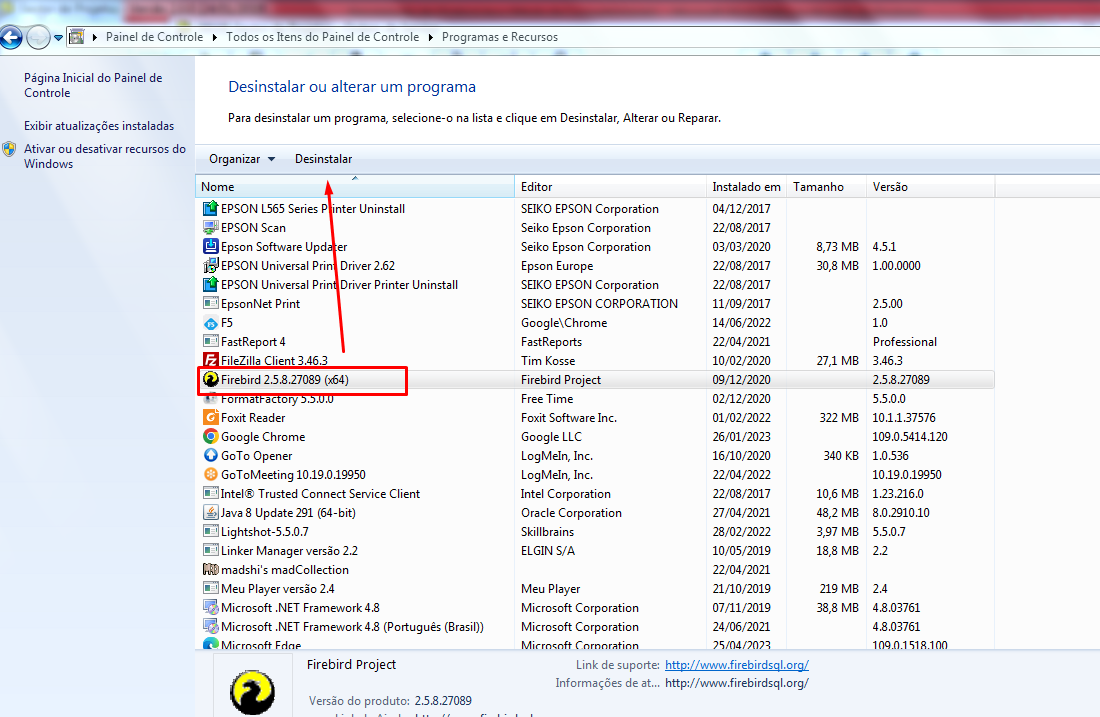Sort by Tamanho column header
Image resolution: width=1100 pixels, height=717 pixels.
click(826, 187)
